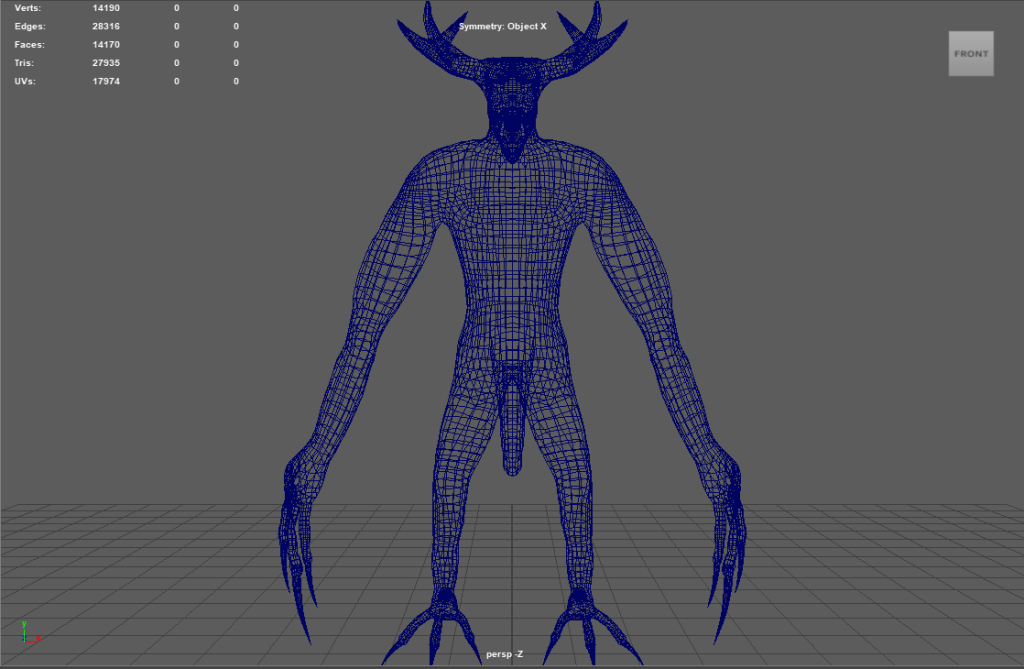Click the Symmetry: Object X label

502,26
